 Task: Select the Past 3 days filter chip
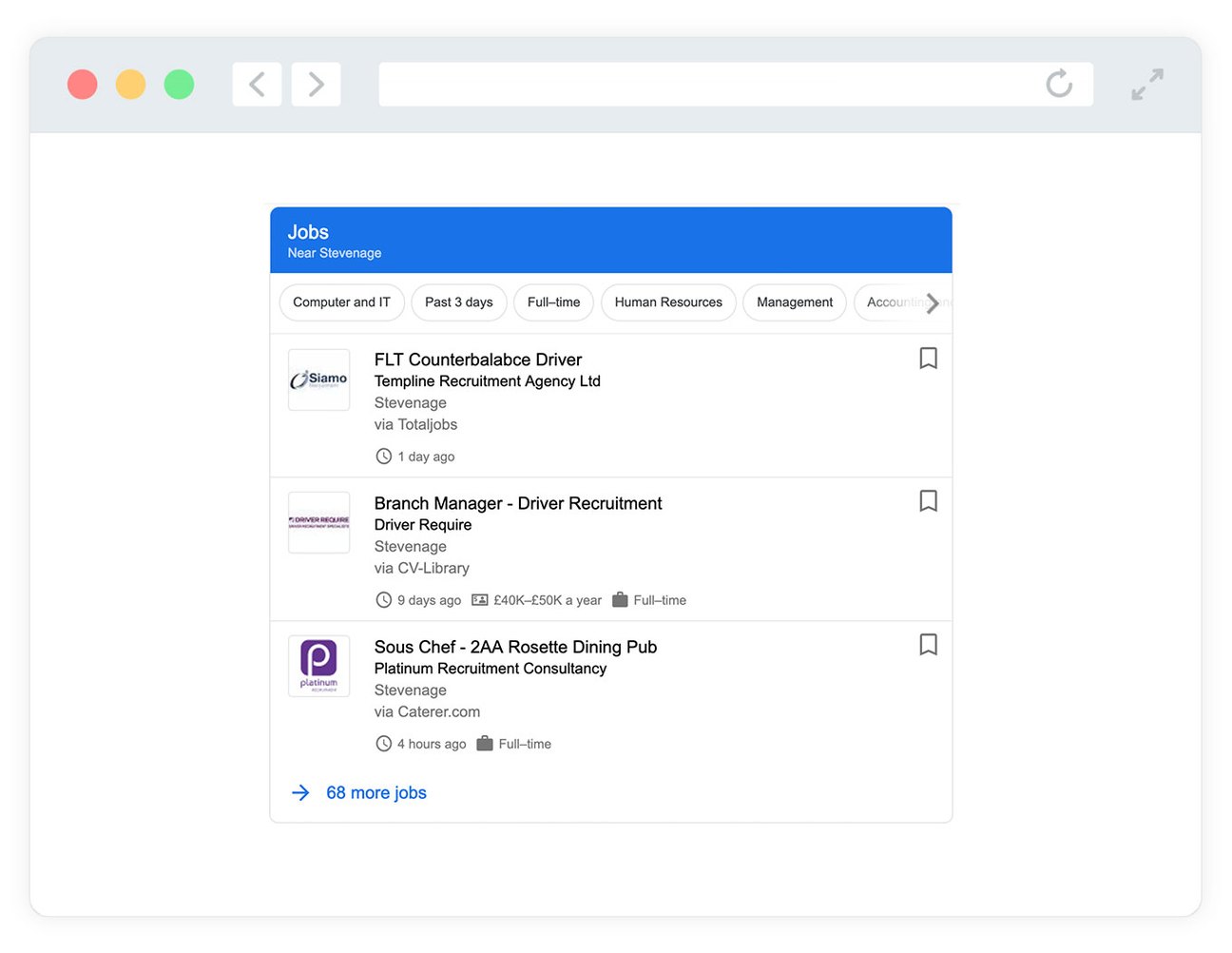pos(459,302)
